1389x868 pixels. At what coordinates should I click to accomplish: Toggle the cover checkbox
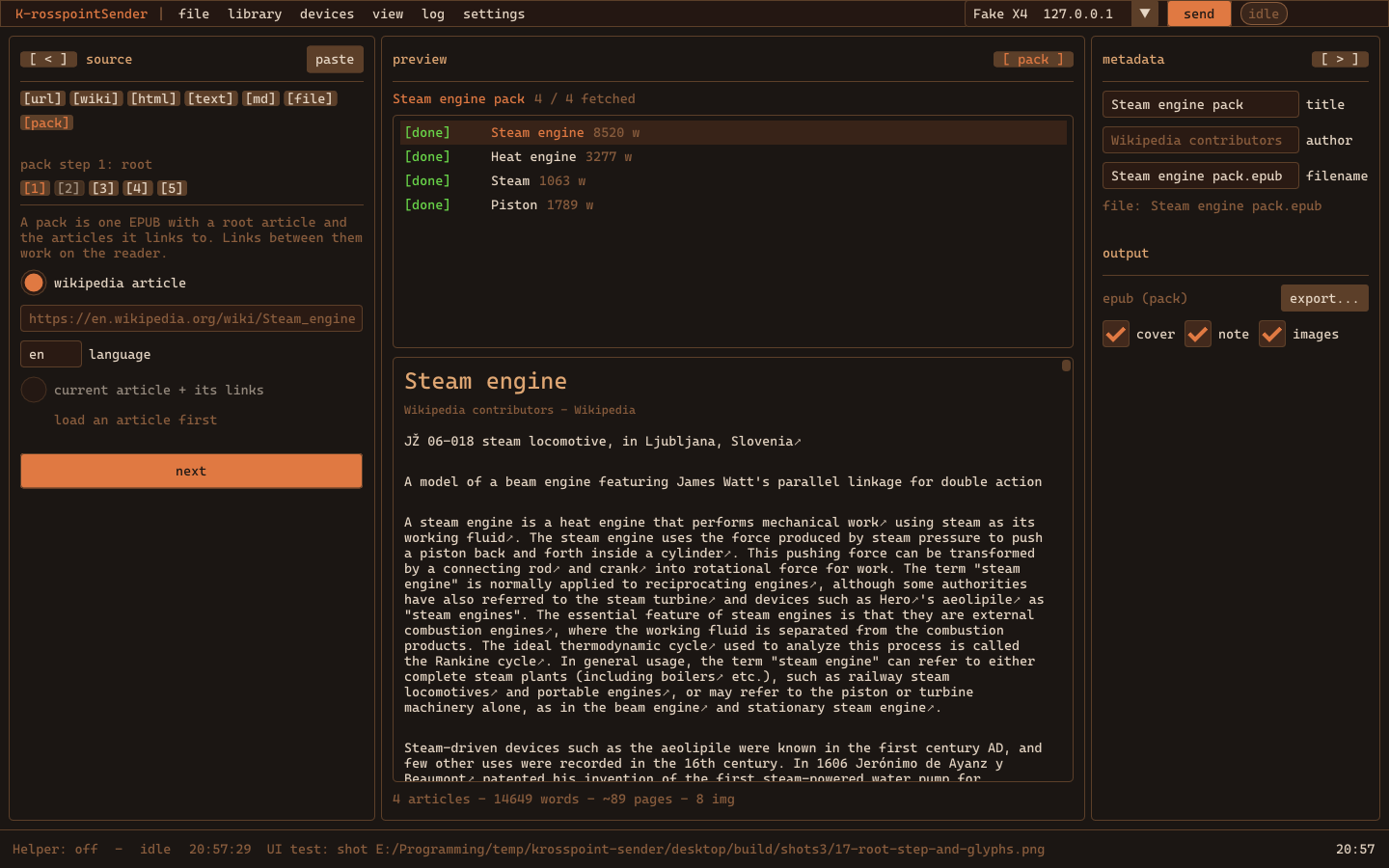[x=1116, y=334]
